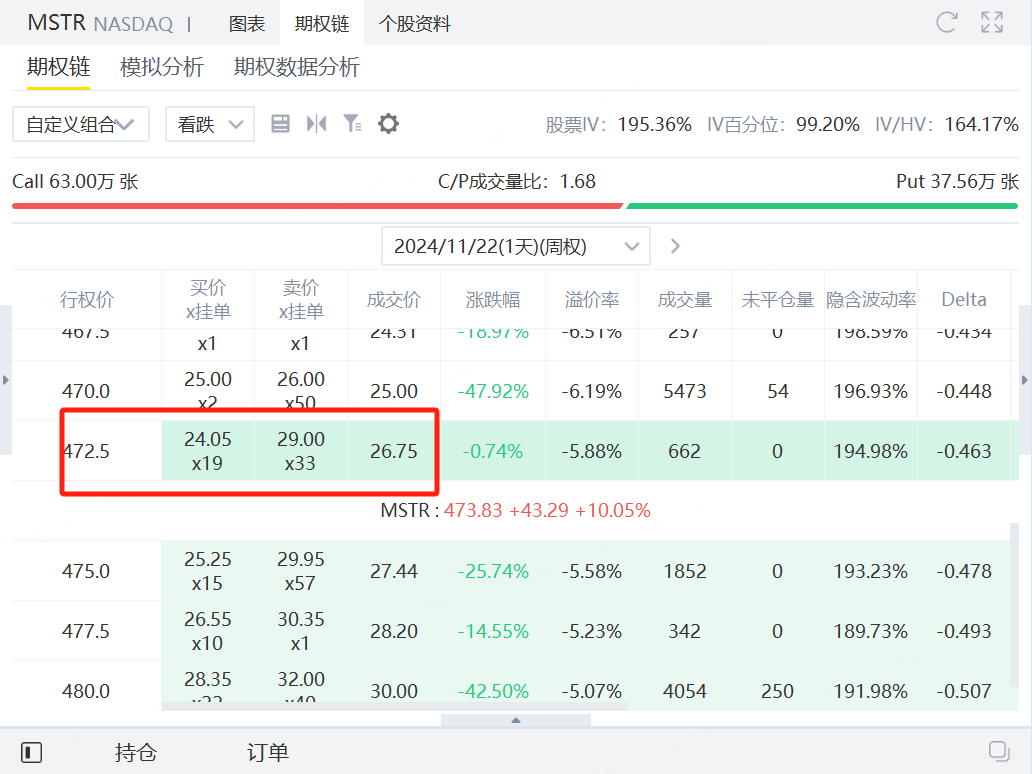Click the MSTR NASDAQ ticker title
Image resolution: width=1032 pixels, height=774 pixels.
tap(100, 23)
